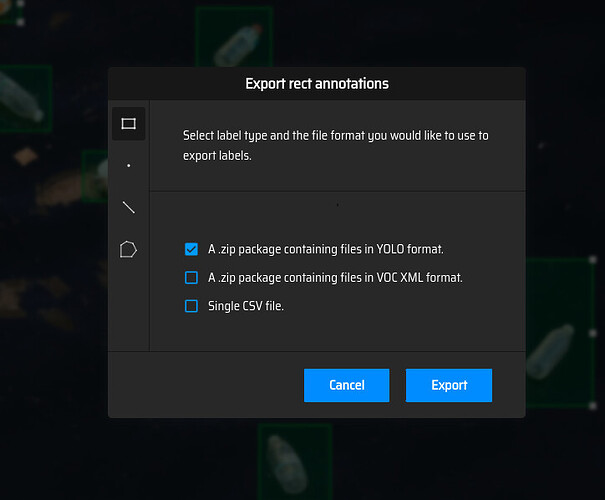
Task: Click the right-edge middle handle of the bounding box
Action: coord(592,333)
